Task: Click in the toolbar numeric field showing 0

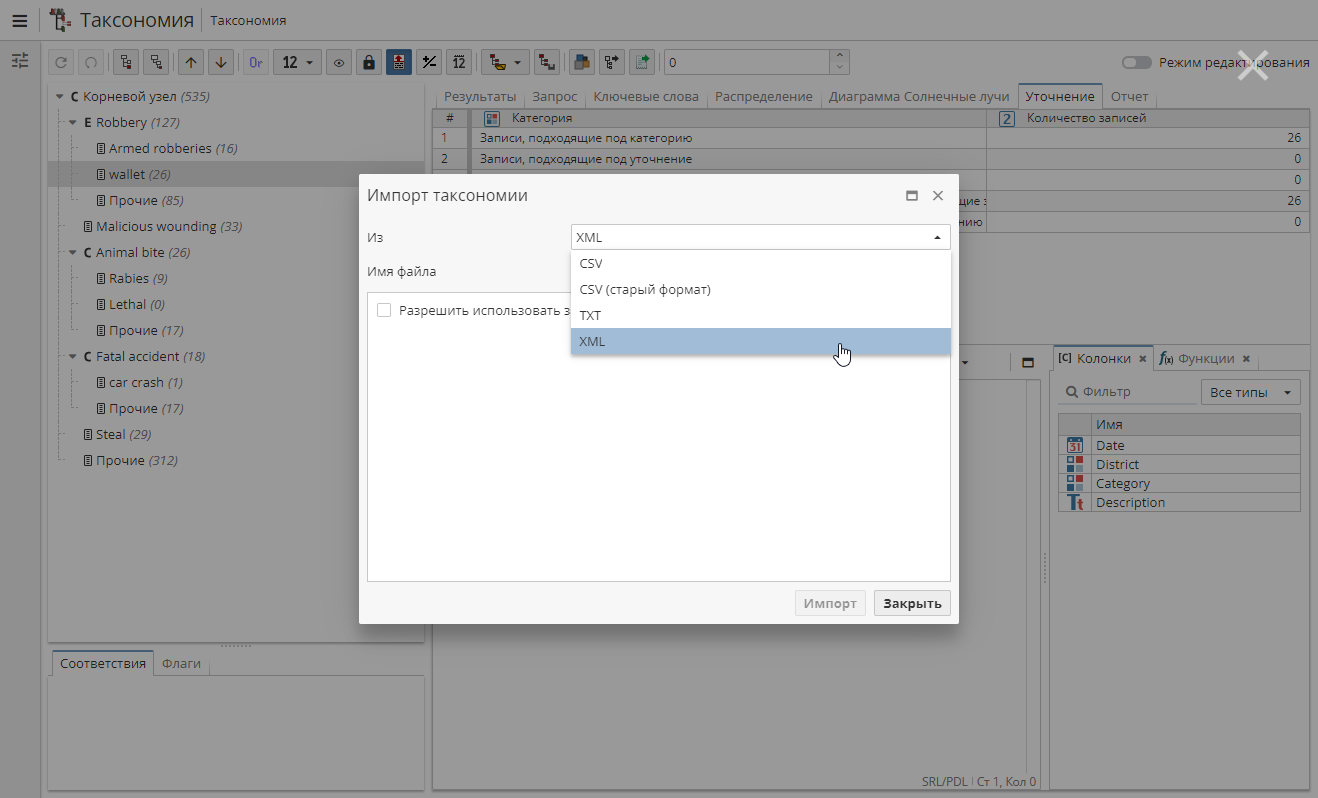Action: 747,62
